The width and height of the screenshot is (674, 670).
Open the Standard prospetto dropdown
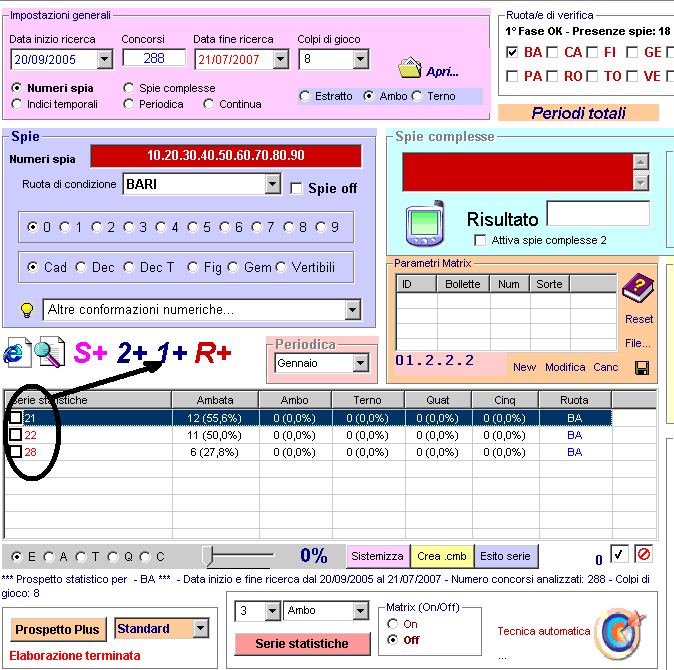[200, 628]
